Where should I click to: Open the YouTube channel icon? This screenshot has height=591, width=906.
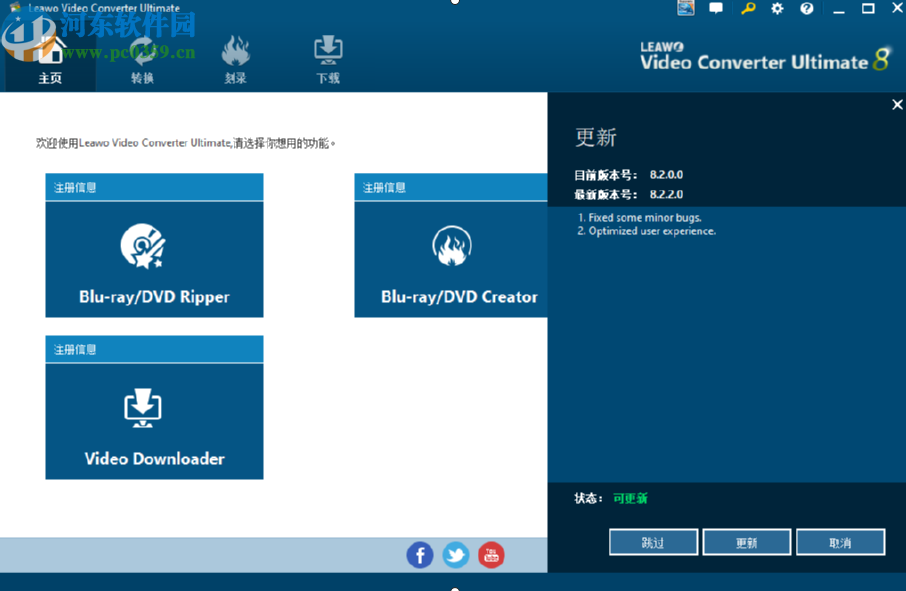pos(491,555)
